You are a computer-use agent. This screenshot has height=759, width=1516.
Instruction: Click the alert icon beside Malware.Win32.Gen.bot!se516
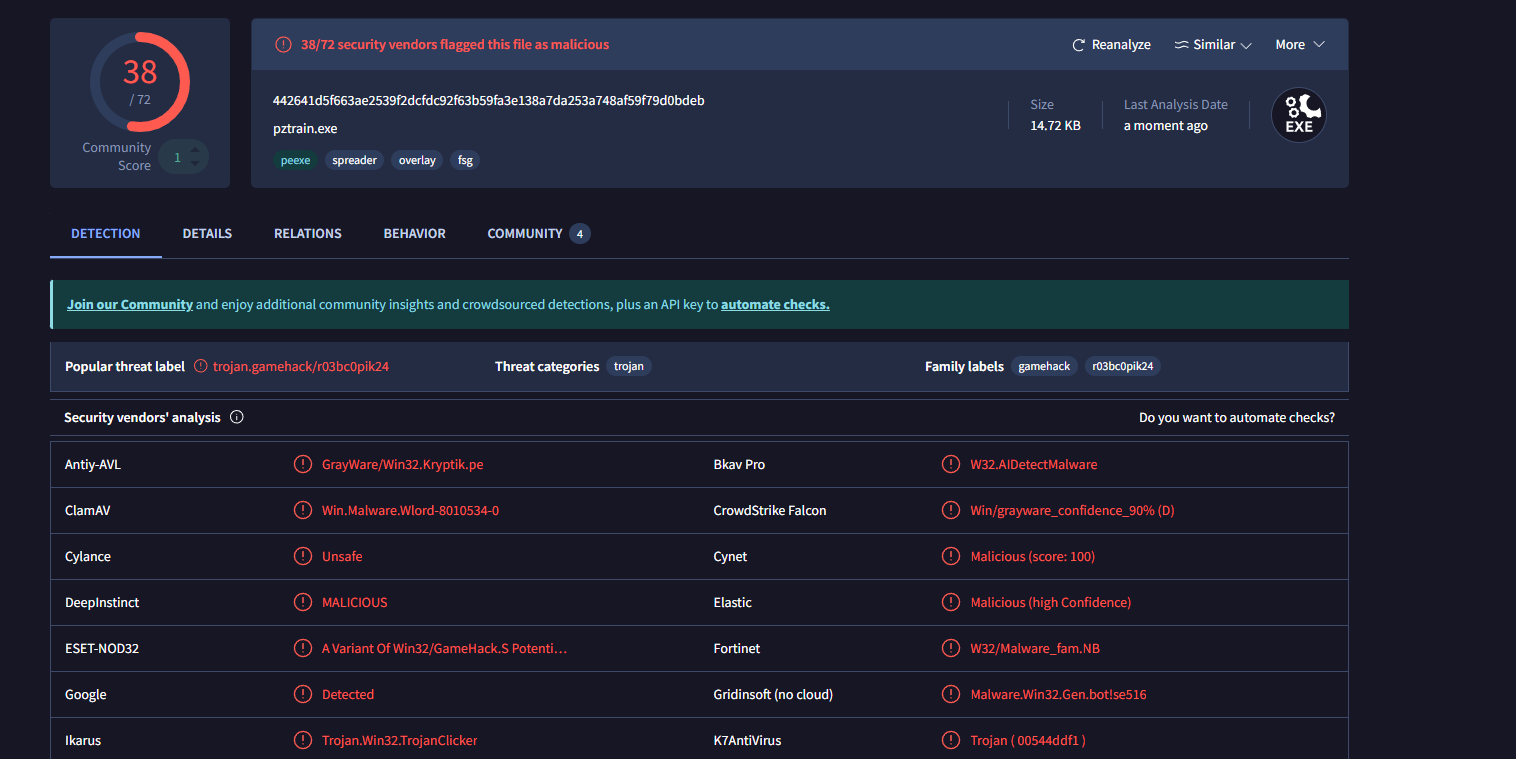pyautogui.click(x=951, y=695)
